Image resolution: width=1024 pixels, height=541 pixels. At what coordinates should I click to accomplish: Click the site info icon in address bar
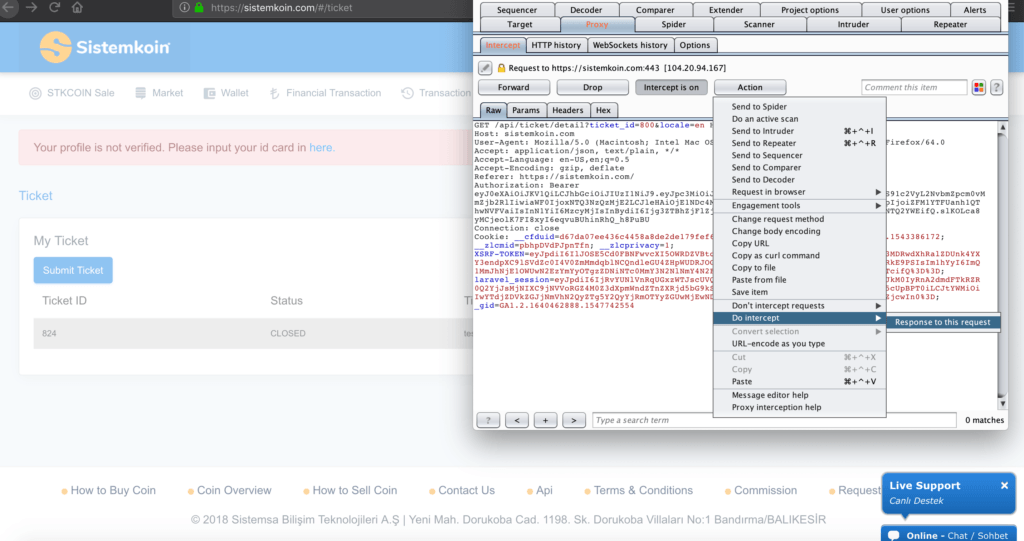click(x=184, y=8)
